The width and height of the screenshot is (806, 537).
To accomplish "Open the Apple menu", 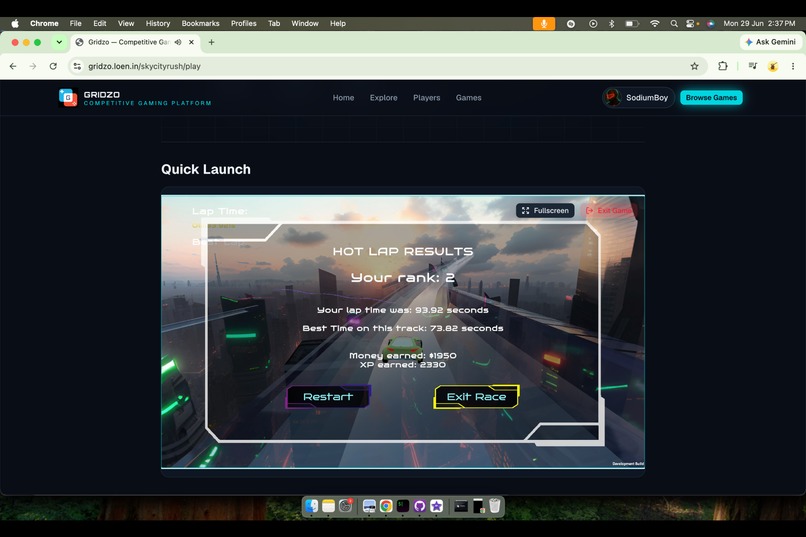I will (x=15, y=24).
